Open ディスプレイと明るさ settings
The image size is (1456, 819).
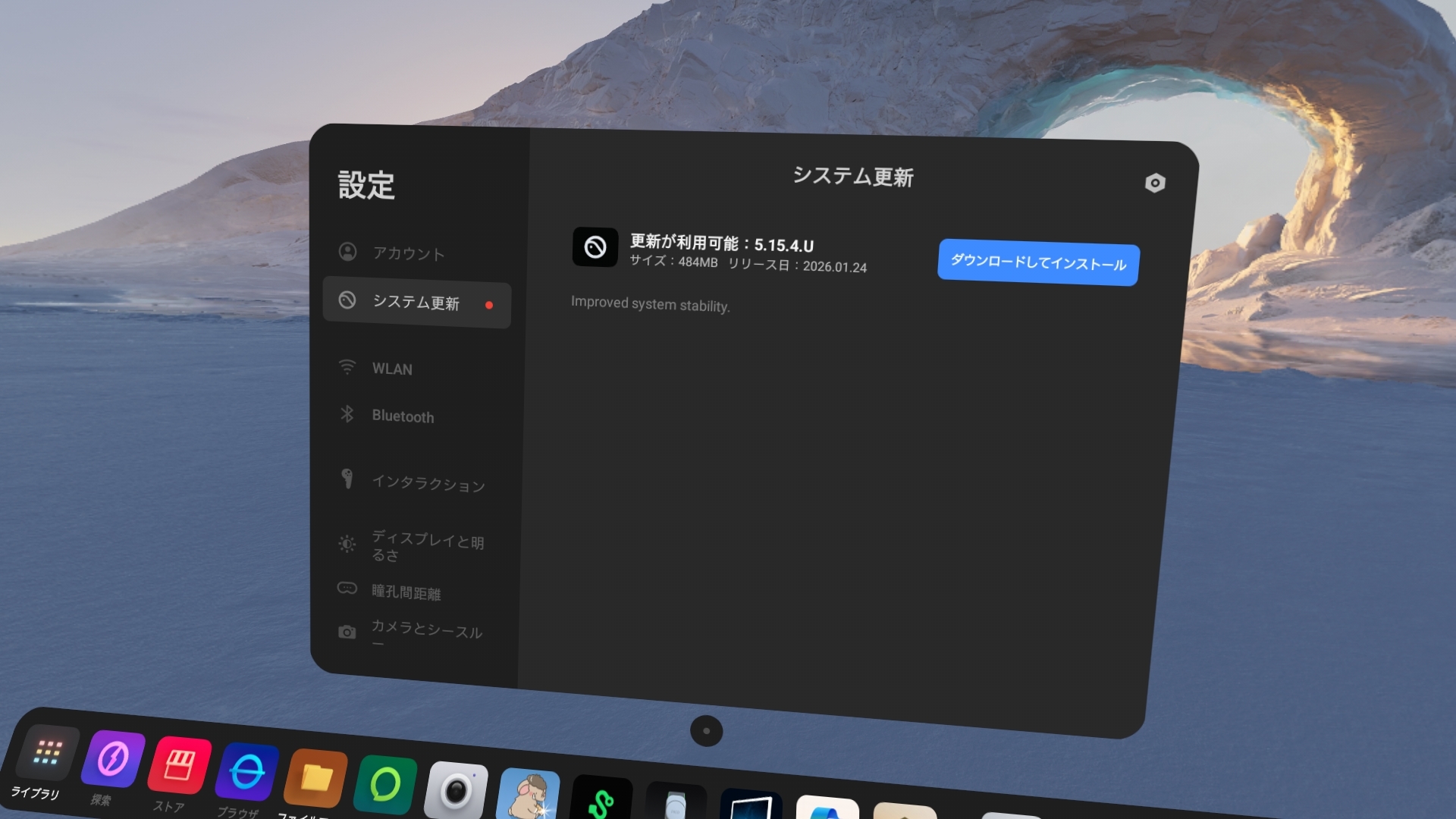coord(427,546)
